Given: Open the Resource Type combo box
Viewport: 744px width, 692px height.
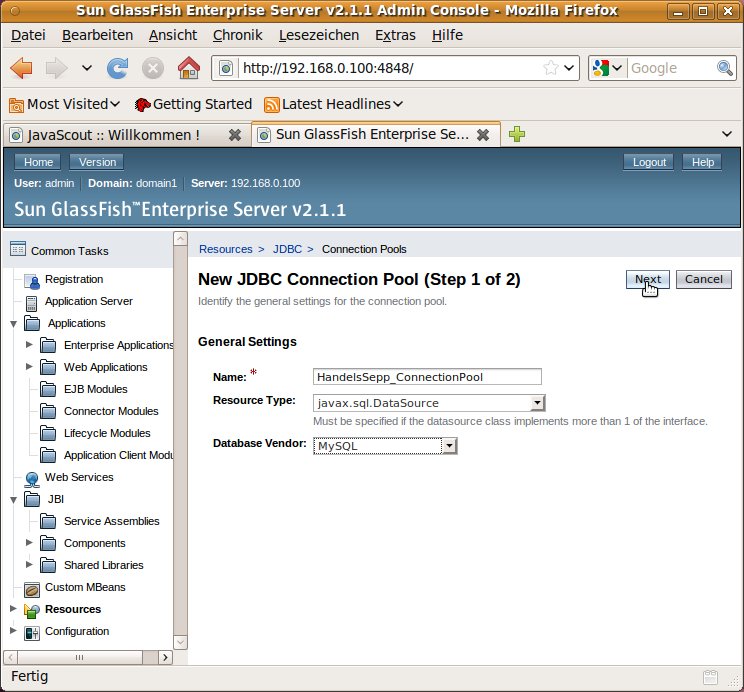Looking at the screenshot, I should [x=537, y=403].
